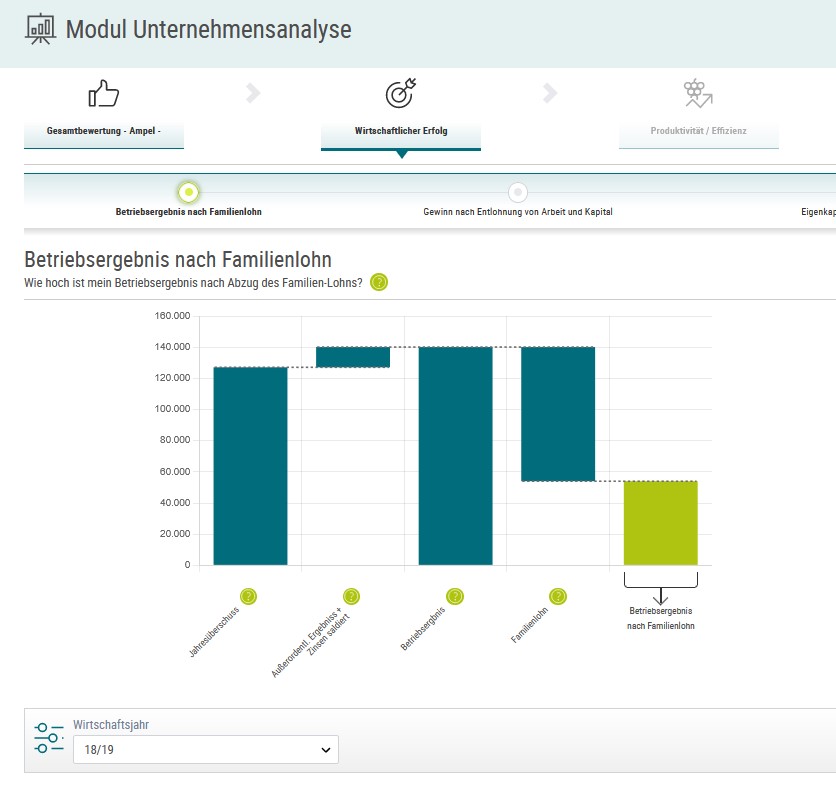
Task: Select the Gewinn nach Entlohnung step circle
Action: click(517, 192)
